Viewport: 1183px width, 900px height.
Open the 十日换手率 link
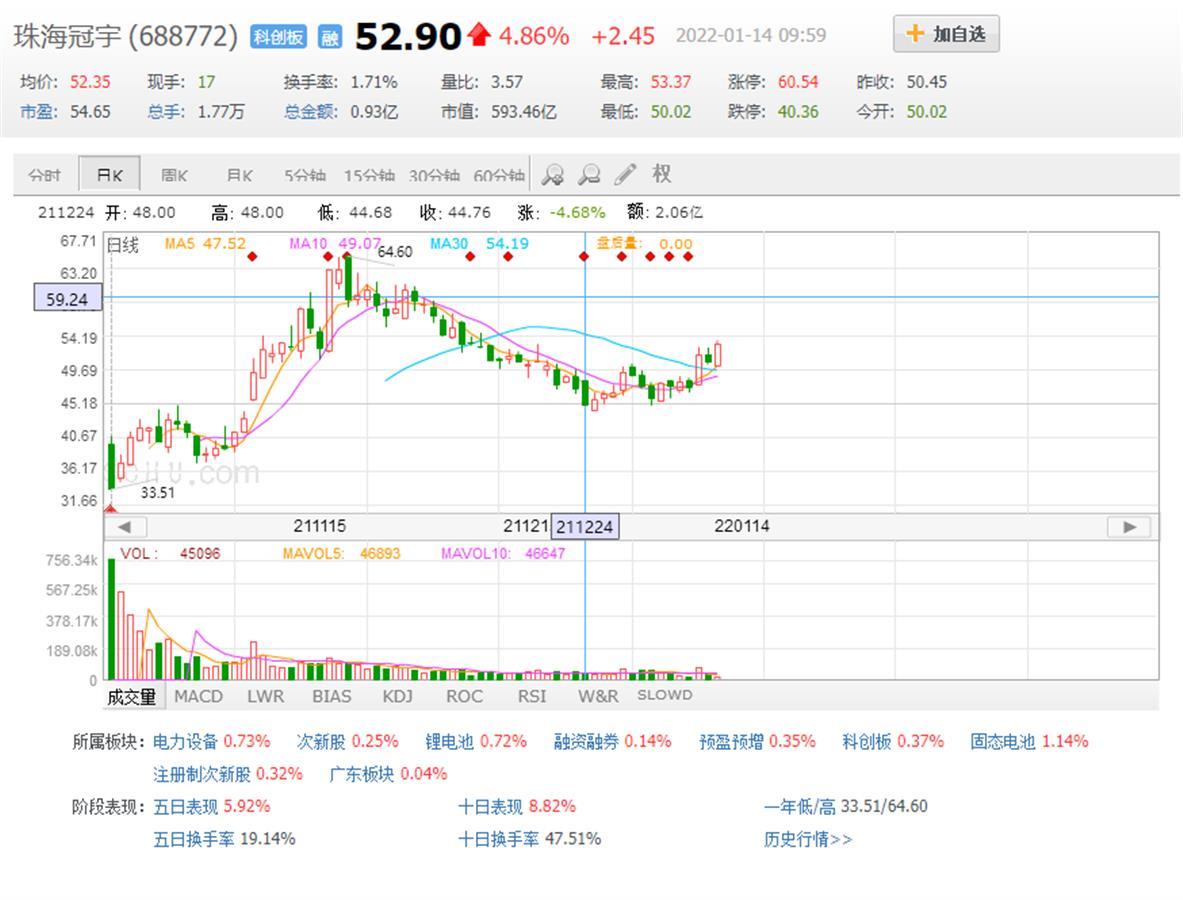(499, 839)
